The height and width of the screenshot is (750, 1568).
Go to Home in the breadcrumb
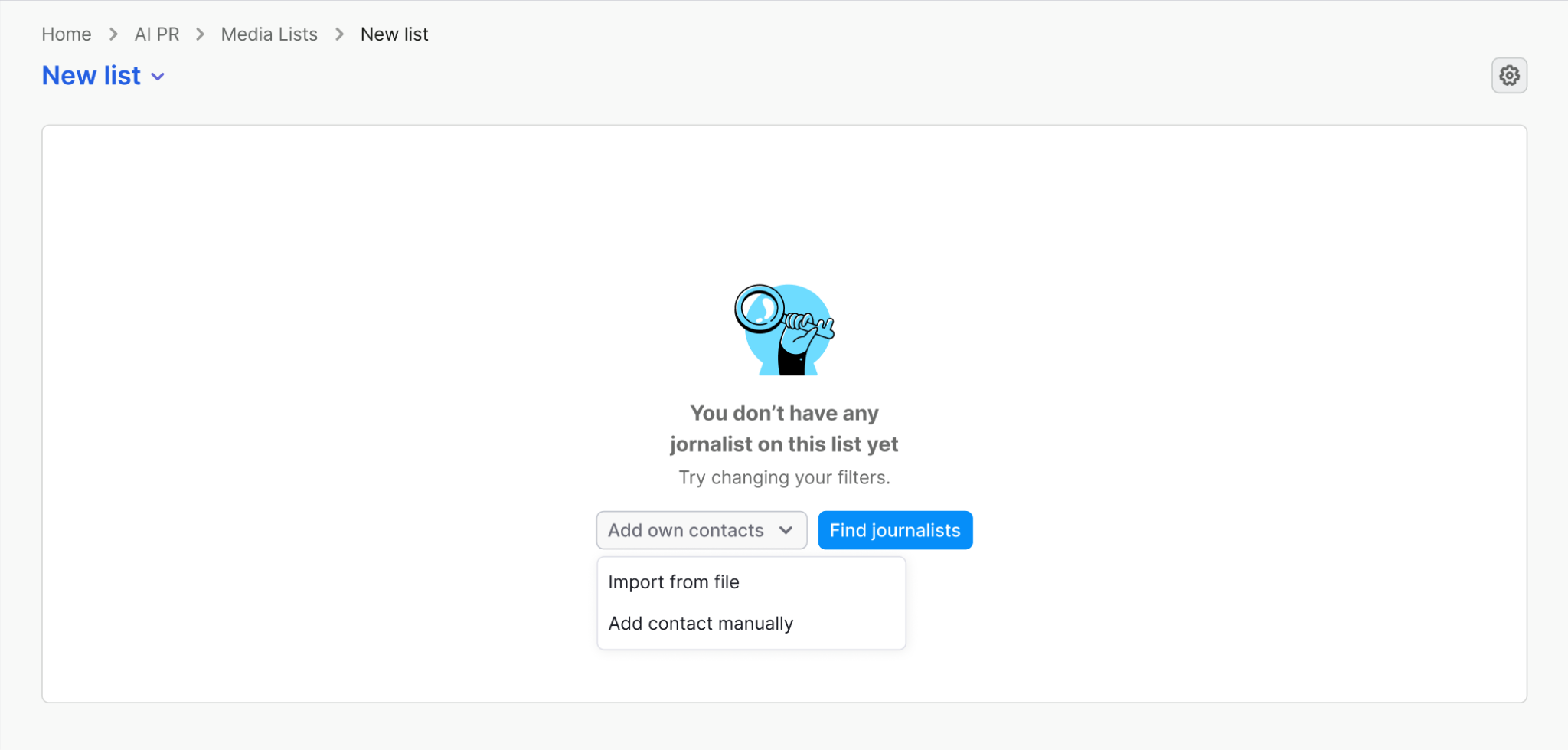(x=67, y=34)
